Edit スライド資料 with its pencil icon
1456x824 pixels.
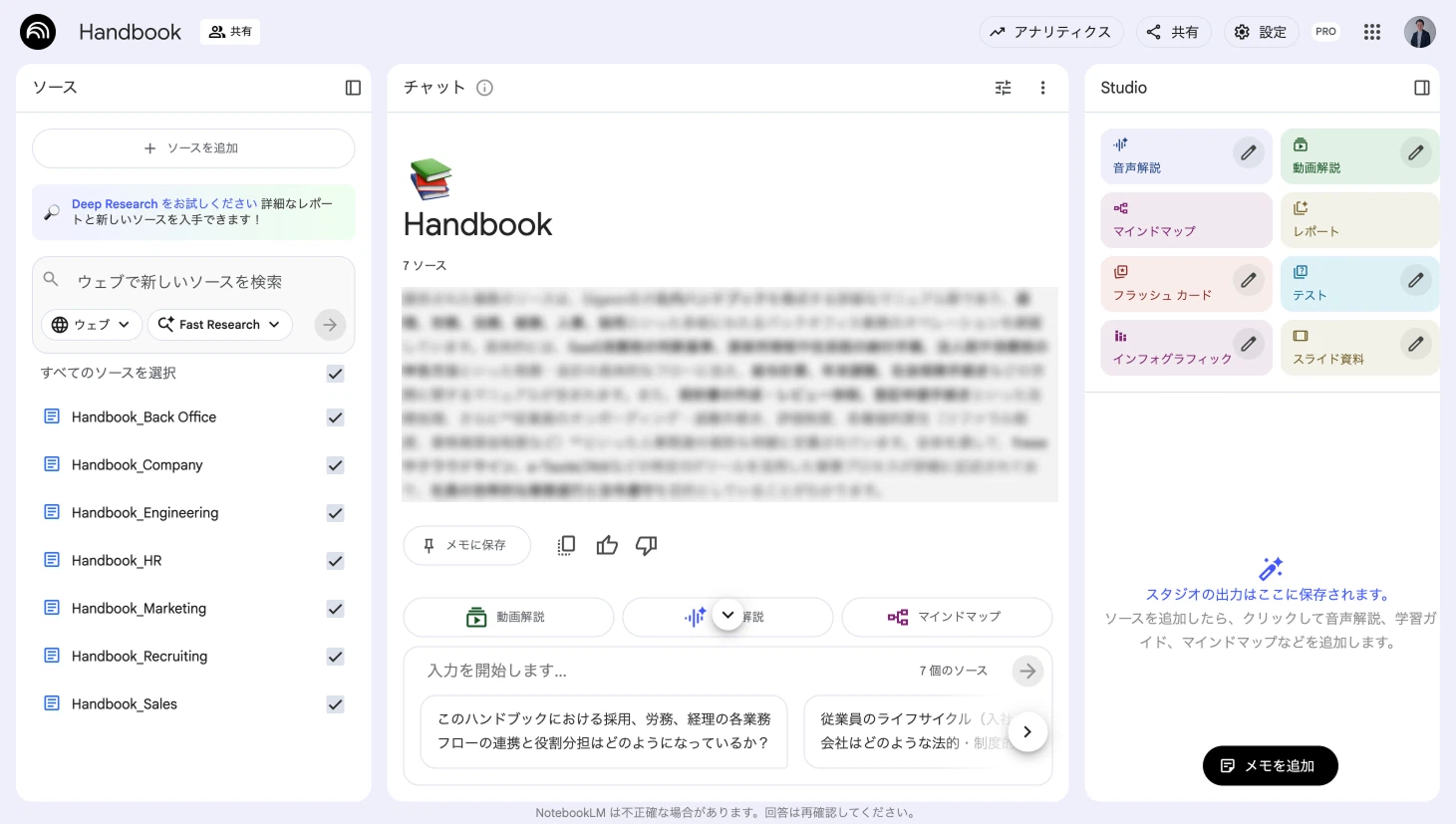click(x=1415, y=344)
